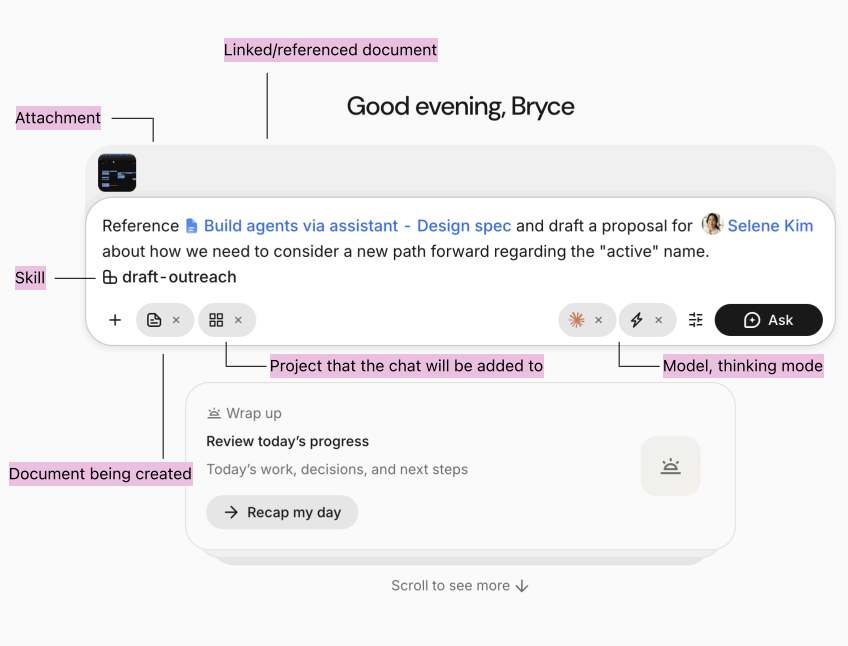Click the orange starburst model icon
The height and width of the screenshot is (646, 848).
point(577,320)
